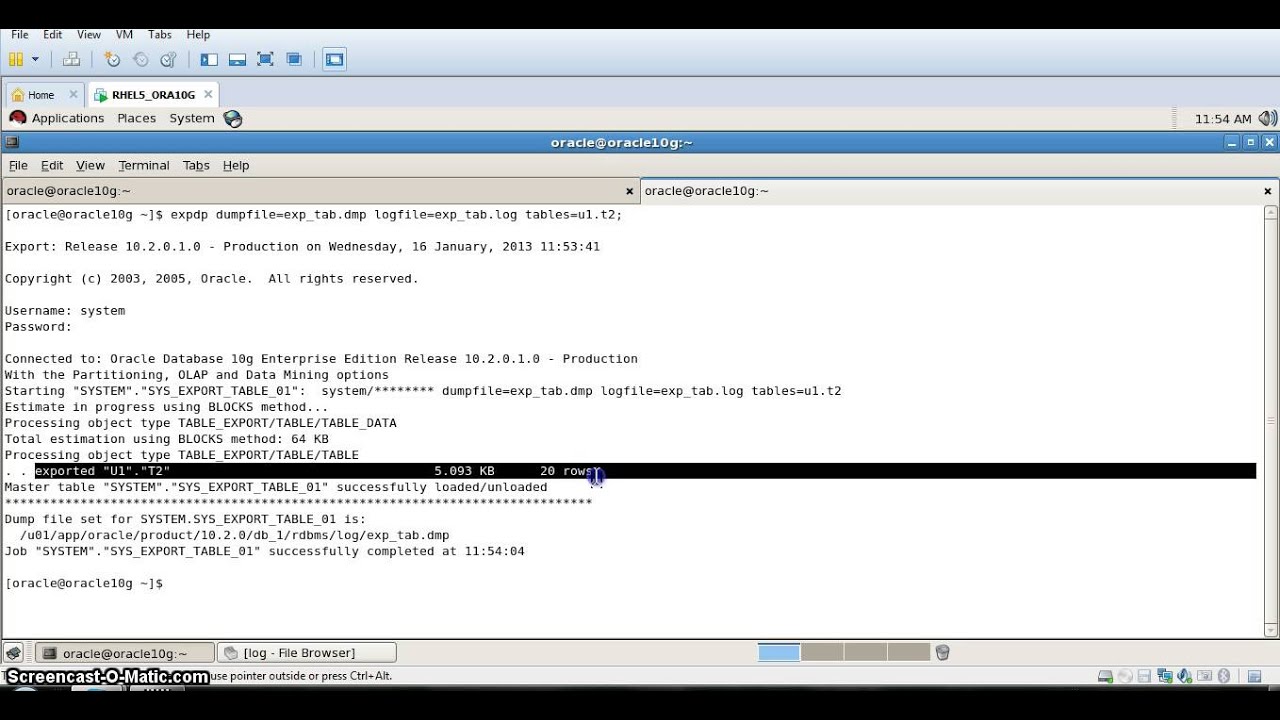Open the GNOME System menu

[192, 118]
